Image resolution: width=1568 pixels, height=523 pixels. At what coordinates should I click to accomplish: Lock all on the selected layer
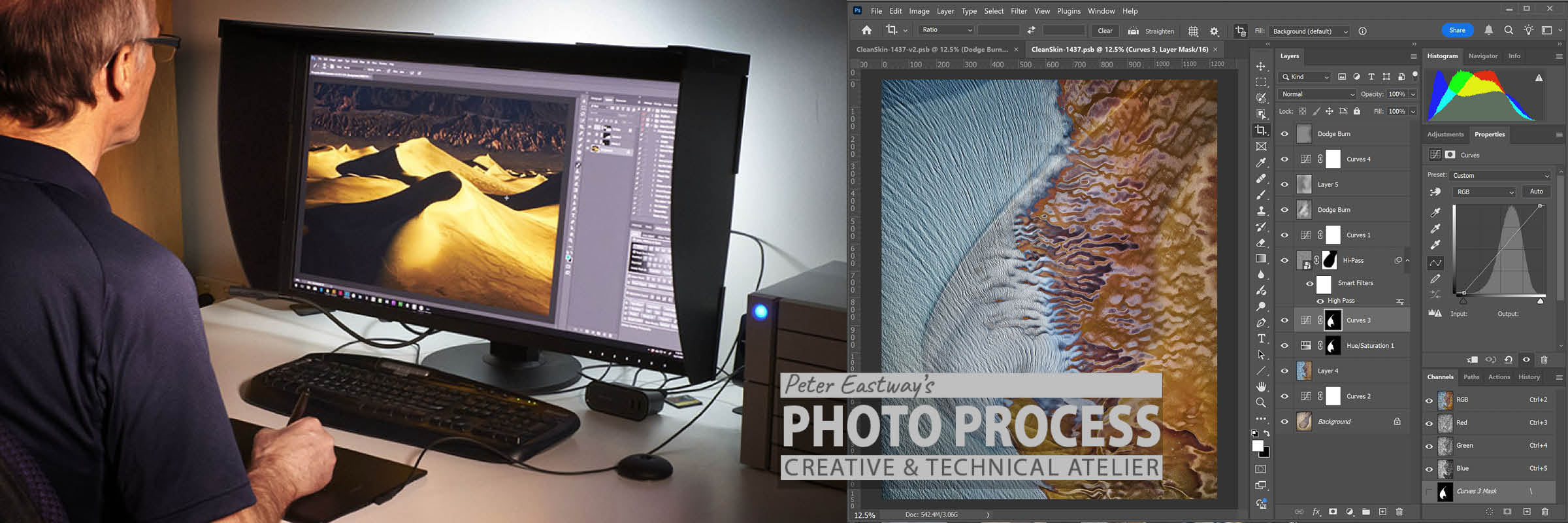[x=1357, y=111]
